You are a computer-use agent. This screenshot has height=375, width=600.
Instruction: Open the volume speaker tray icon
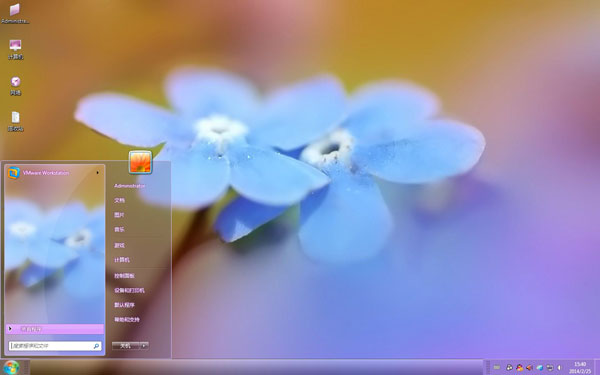(559, 368)
